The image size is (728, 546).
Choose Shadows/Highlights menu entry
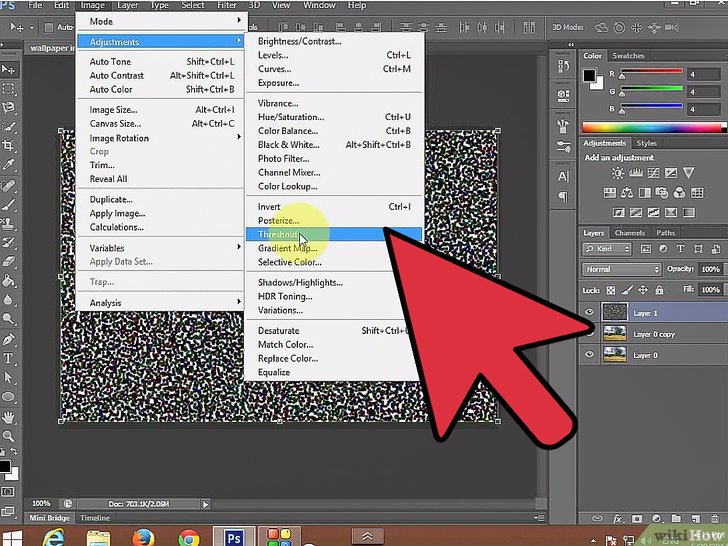point(334,282)
